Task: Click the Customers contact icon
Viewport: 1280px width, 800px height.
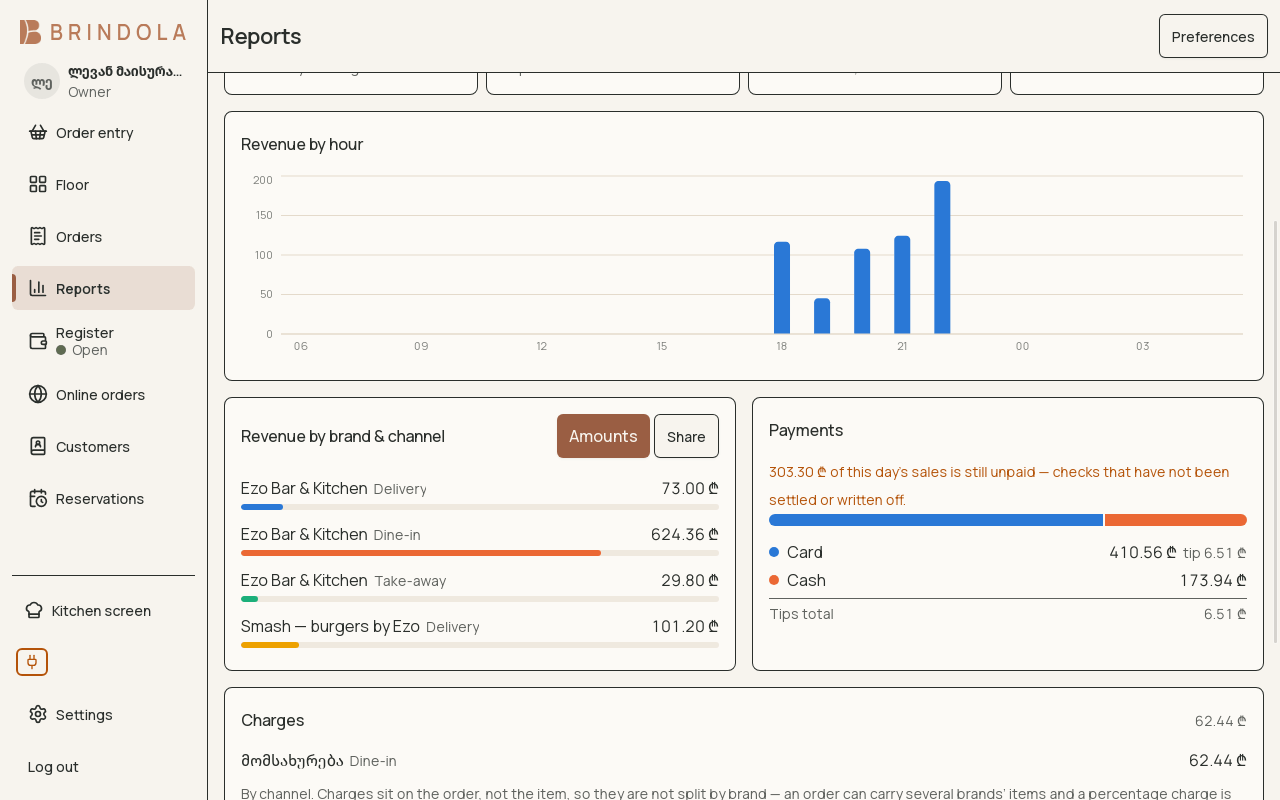Action: pyautogui.click(x=38, y=446)
